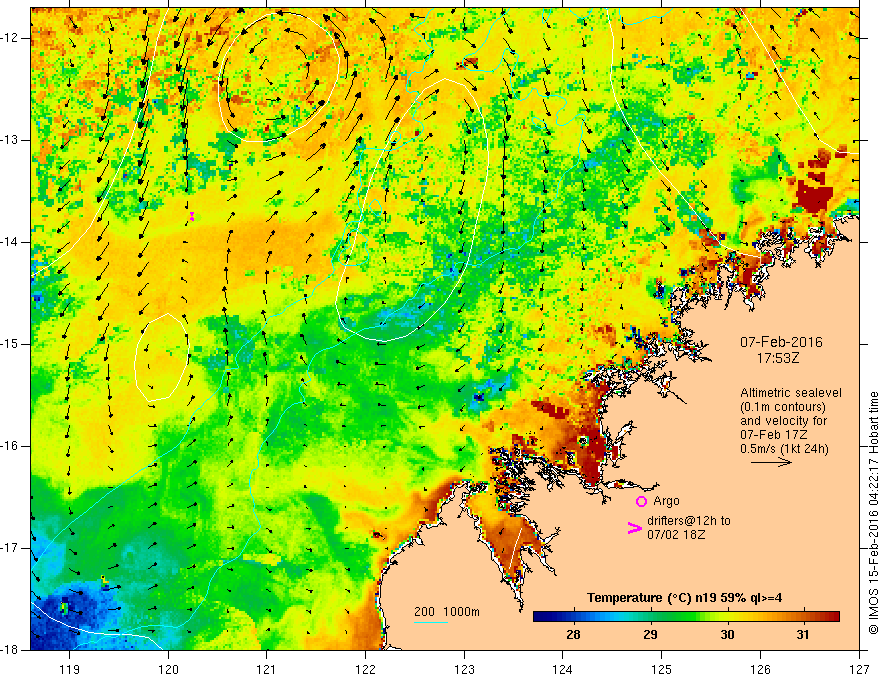Click the '17:53Z' time text
This screenshot has height=680, width=880.
[x=777, y=357]
